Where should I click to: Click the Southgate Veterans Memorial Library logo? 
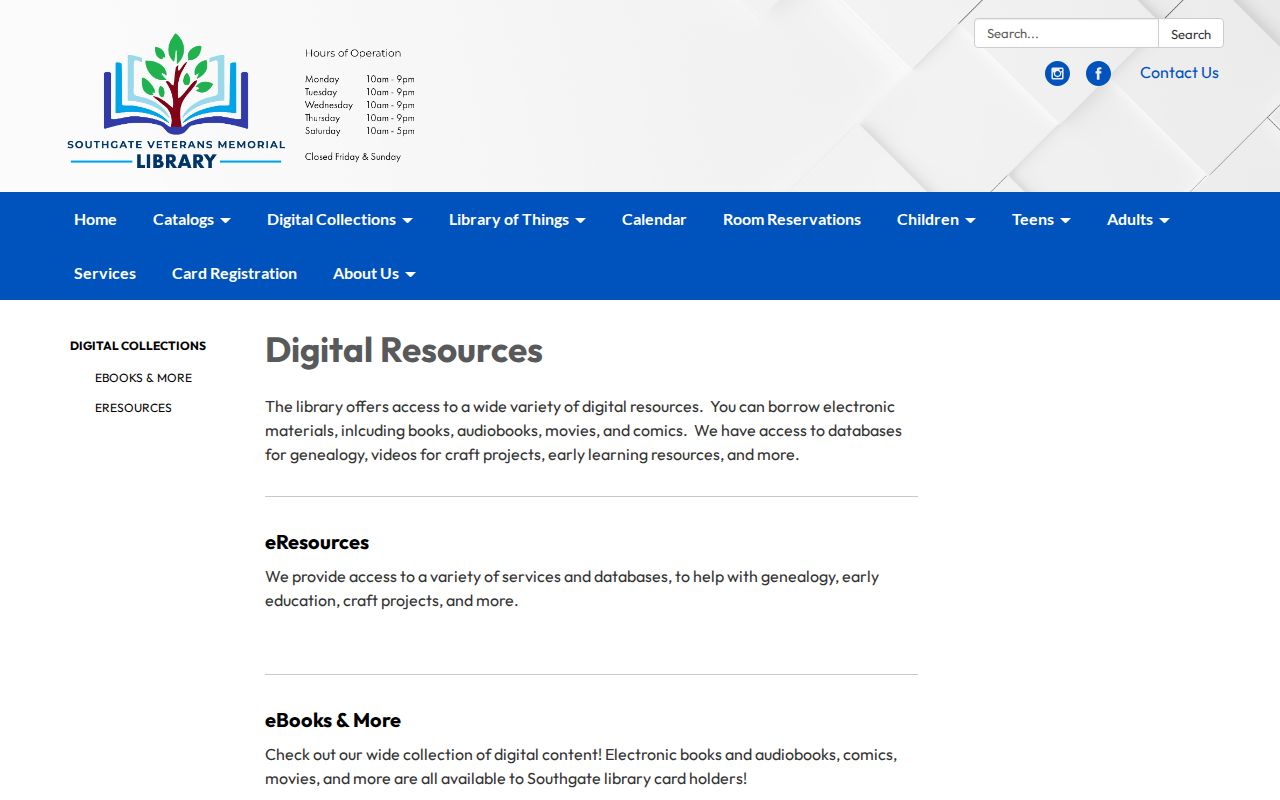[x=176, y=101]
